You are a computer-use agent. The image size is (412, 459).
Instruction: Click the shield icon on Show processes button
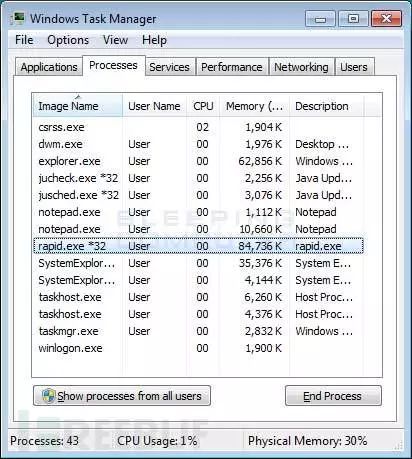(48, 396)
